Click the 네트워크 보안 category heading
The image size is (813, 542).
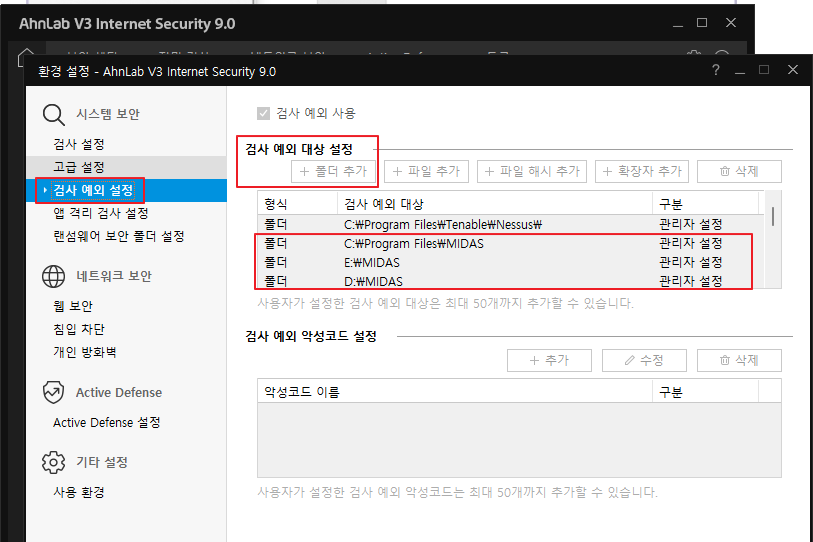114,276
